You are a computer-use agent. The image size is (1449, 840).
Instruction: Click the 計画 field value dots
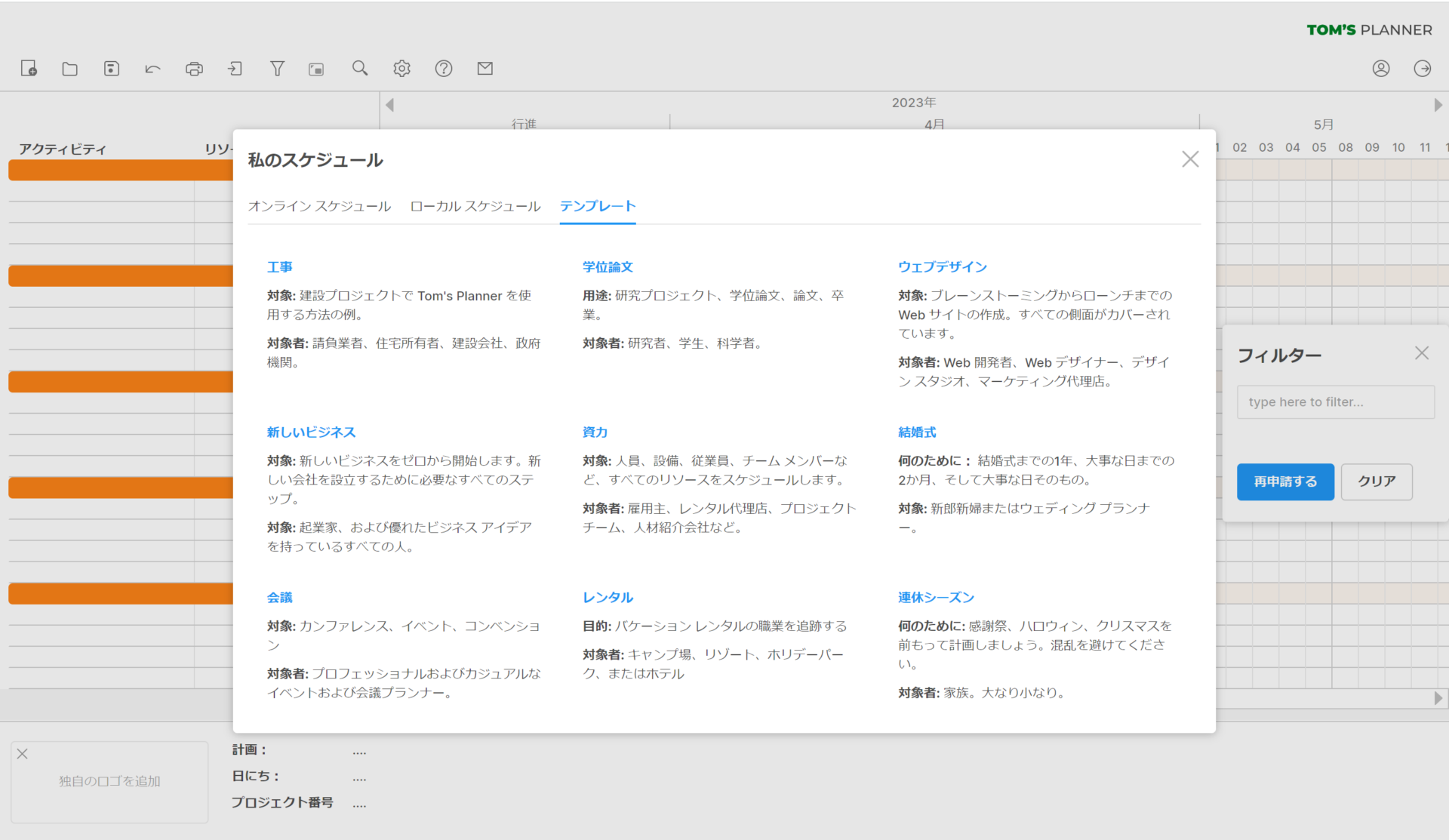tap(359, 752)
